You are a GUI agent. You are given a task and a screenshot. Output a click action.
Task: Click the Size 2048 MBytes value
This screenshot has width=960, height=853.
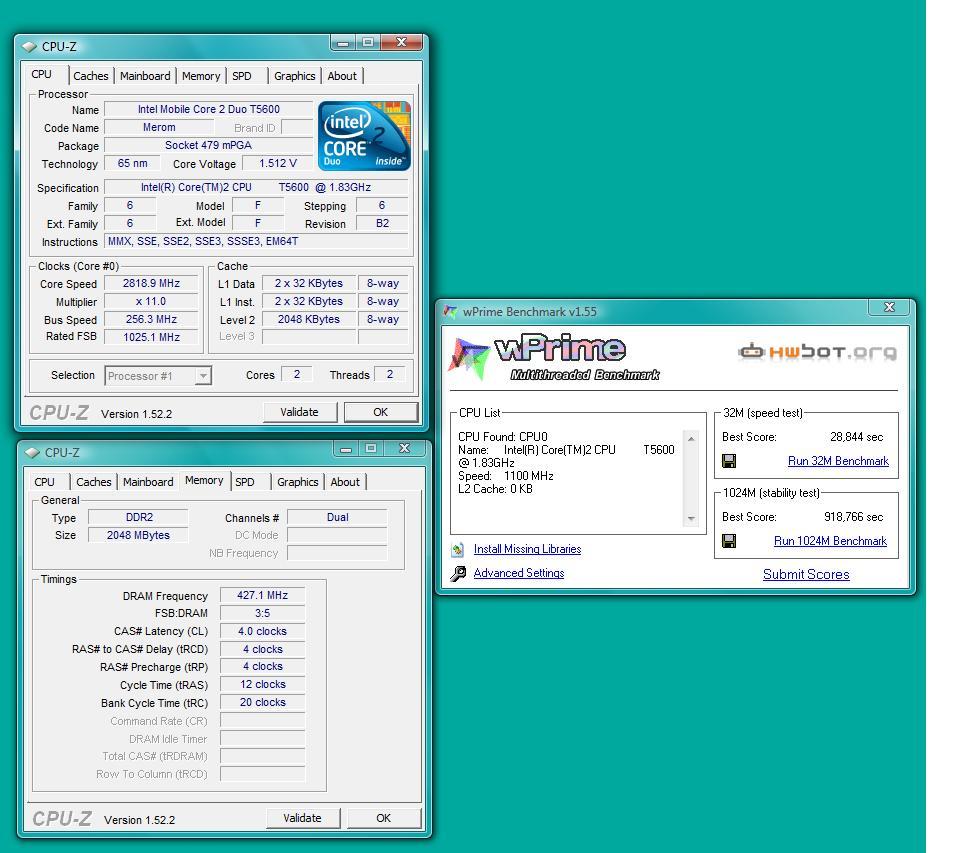139,535
